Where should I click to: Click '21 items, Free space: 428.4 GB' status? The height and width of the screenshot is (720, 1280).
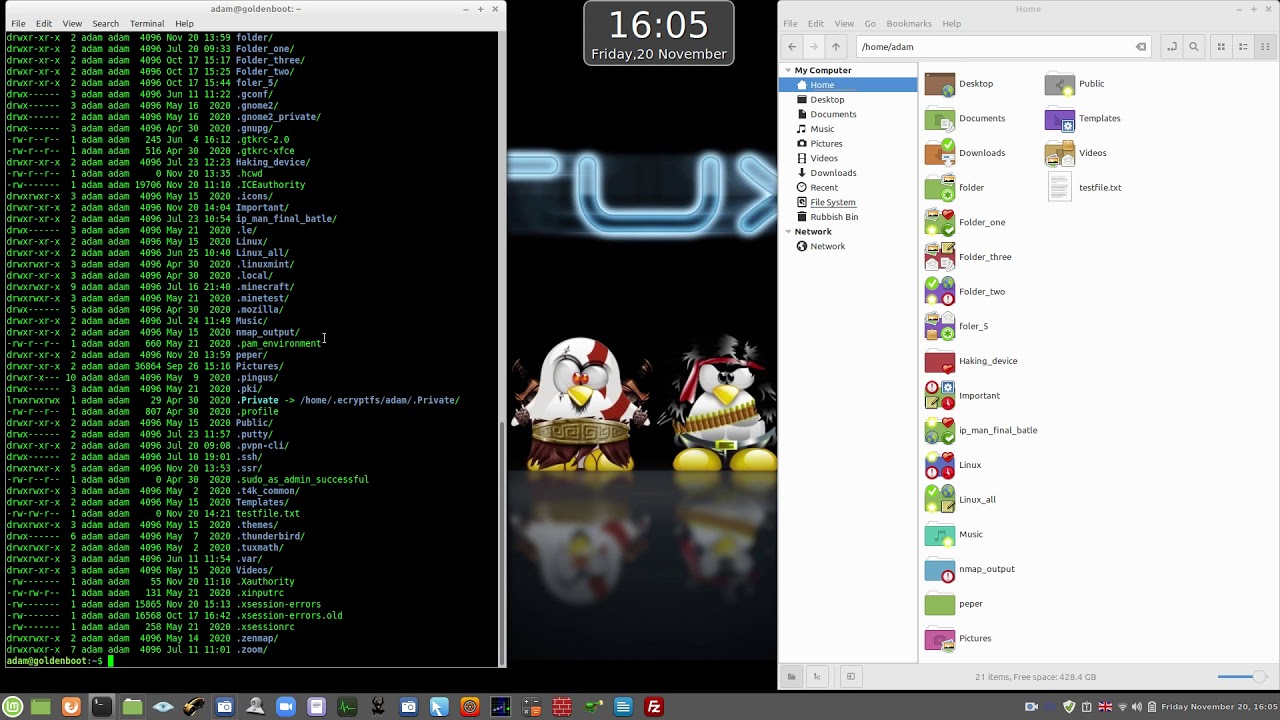(x=1035, y=677)
